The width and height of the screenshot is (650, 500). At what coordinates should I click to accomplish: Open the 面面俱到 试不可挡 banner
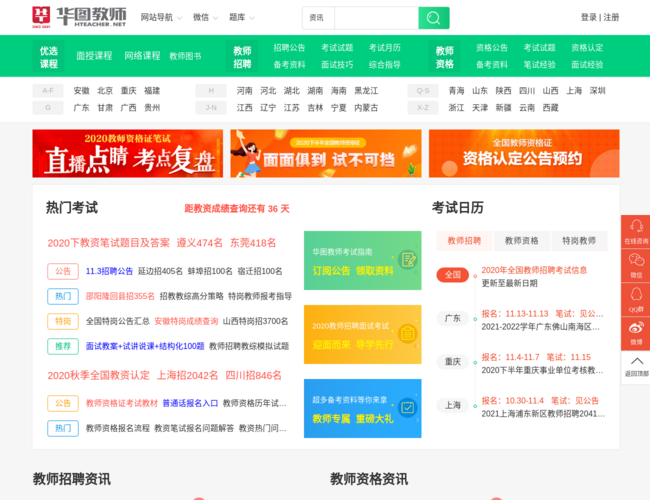tap(326, 153)
